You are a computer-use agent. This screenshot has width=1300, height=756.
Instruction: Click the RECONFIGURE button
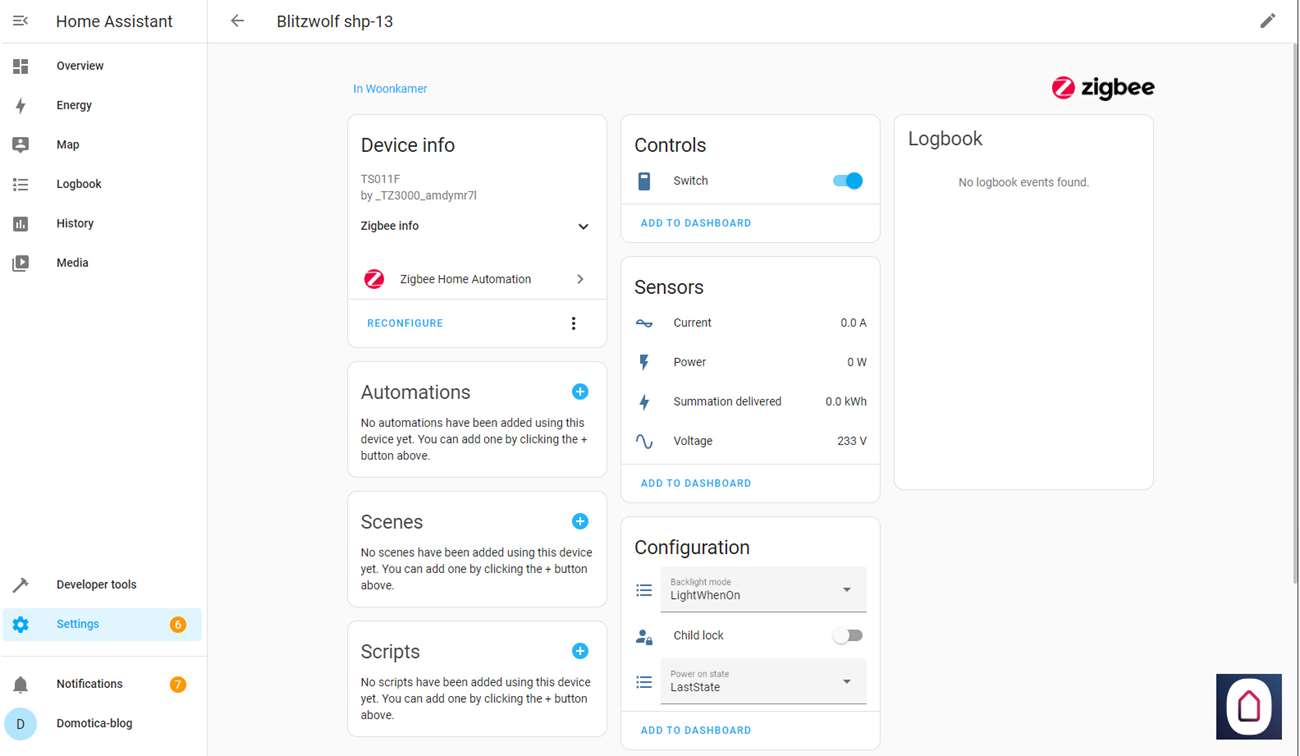tap(405, 323)
